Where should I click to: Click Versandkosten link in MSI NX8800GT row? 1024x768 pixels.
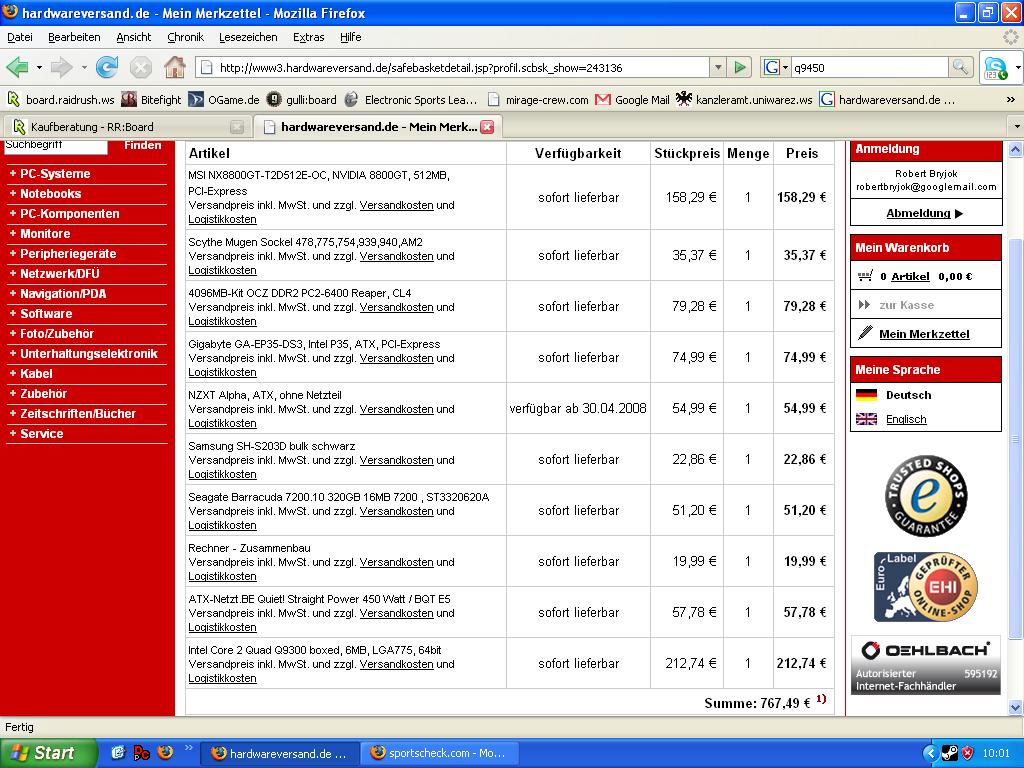[396, 205]
